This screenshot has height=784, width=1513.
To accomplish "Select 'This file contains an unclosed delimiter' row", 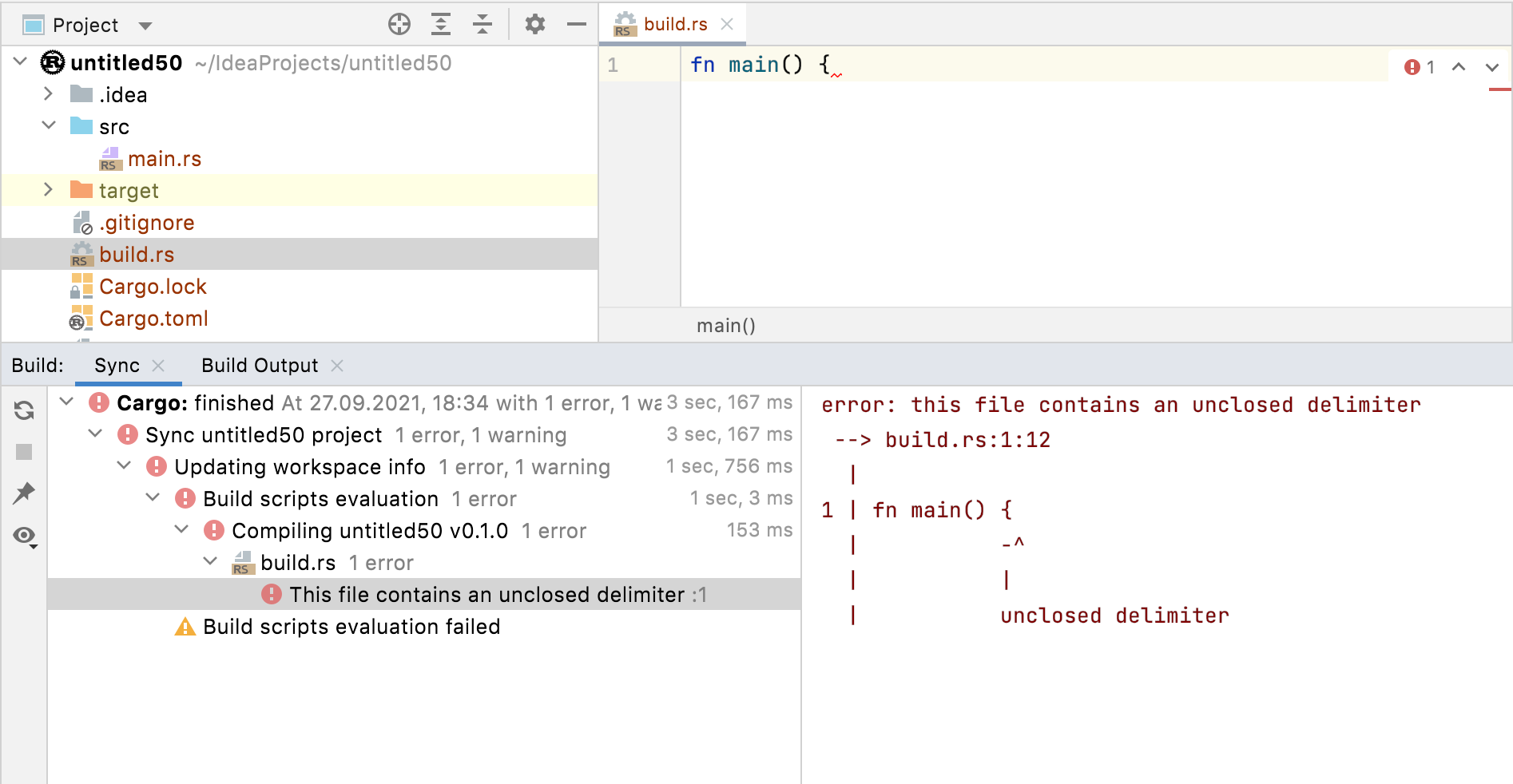I will [x=424, y=594].
